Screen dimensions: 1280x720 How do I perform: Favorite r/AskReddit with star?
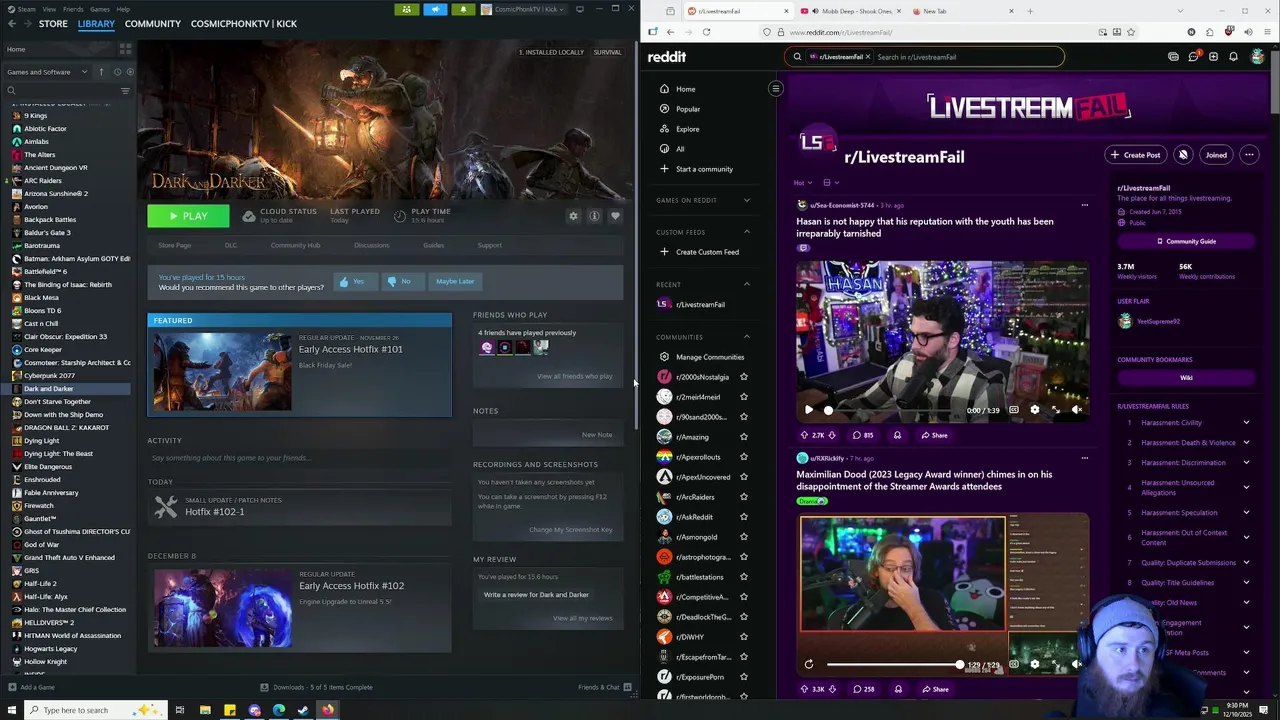tap(743, 517)
